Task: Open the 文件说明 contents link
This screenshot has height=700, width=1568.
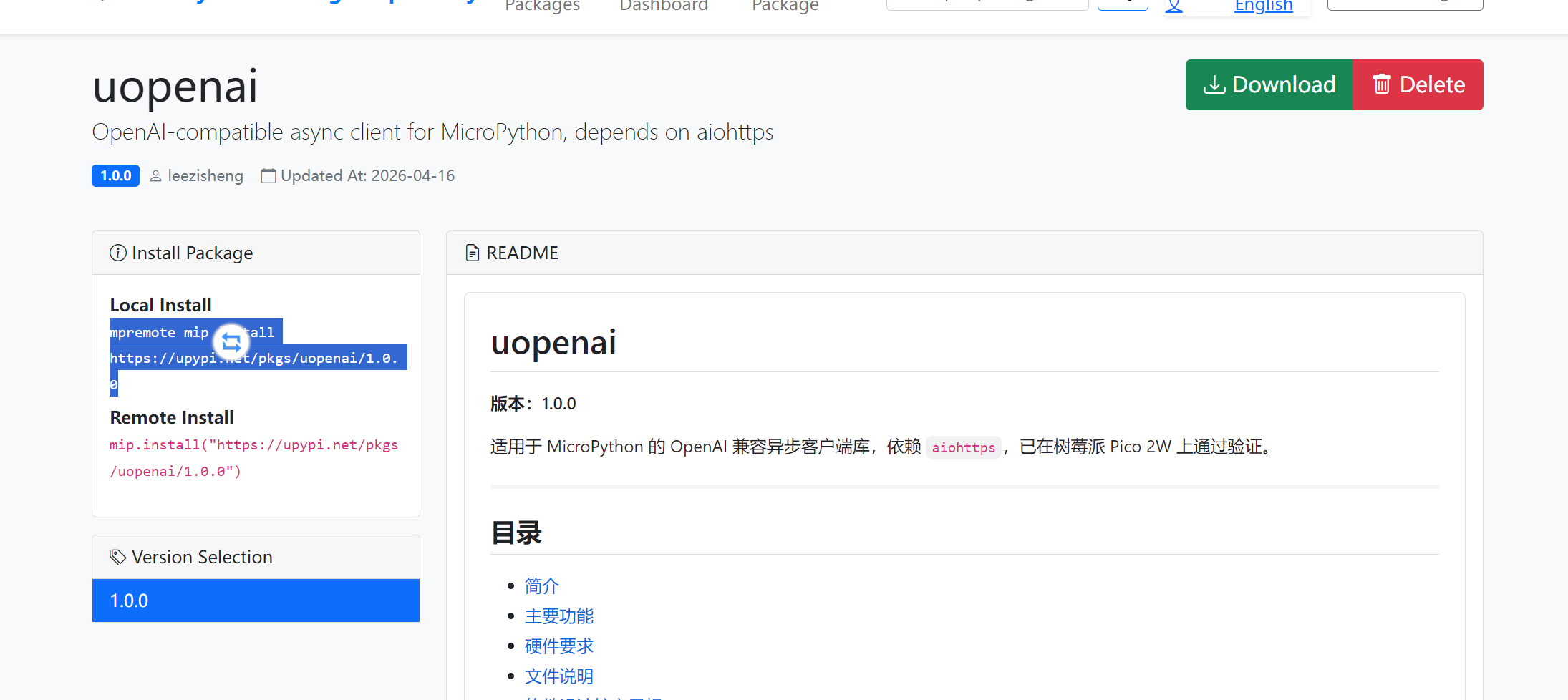Action: click(x=559, y=676)
